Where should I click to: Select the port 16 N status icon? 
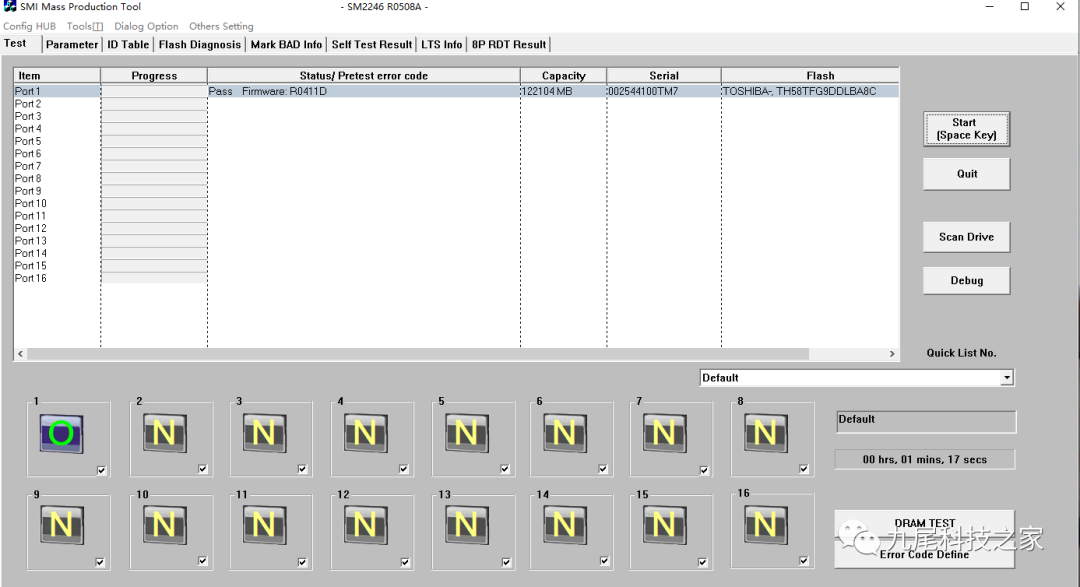(x=765, y=524)
